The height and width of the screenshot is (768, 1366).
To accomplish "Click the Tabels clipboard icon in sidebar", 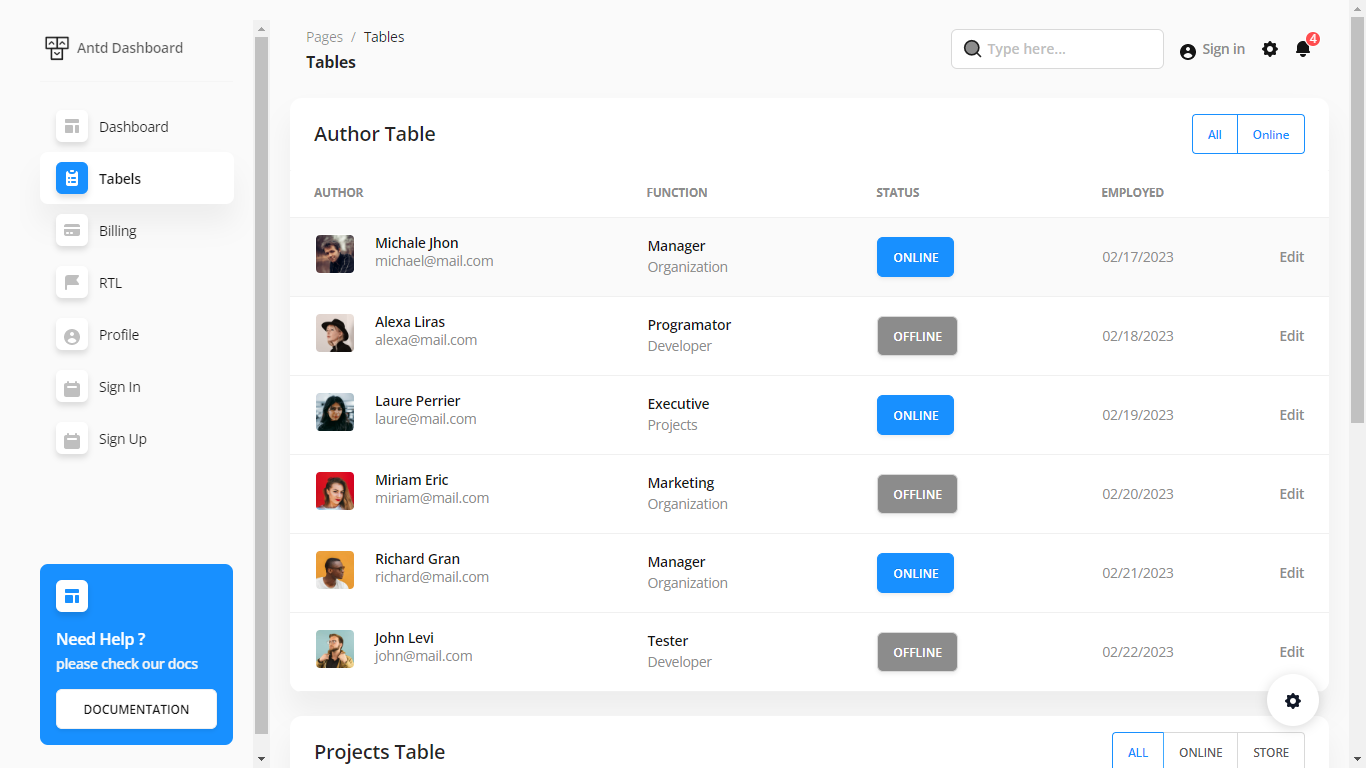I will tap(72, 179).
